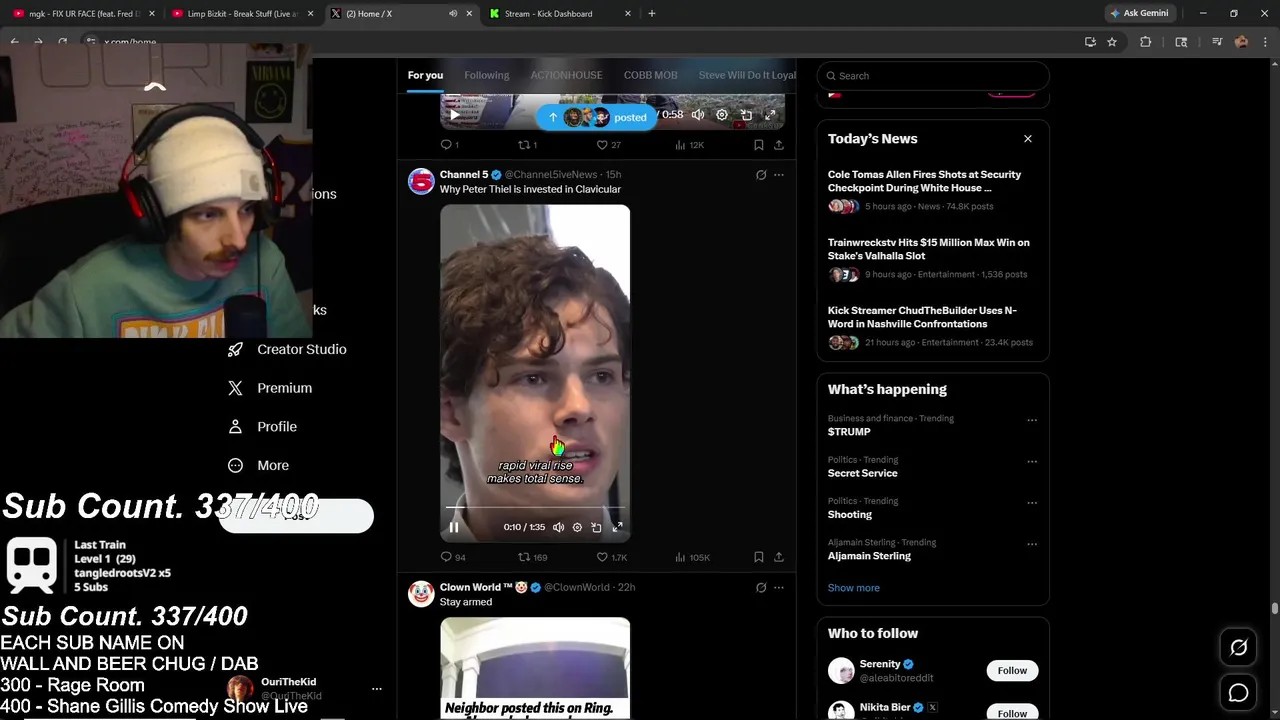View analytics of Channel 5 post
Image resolution: width=1280 pixels, height=720 pixels.
692,557
